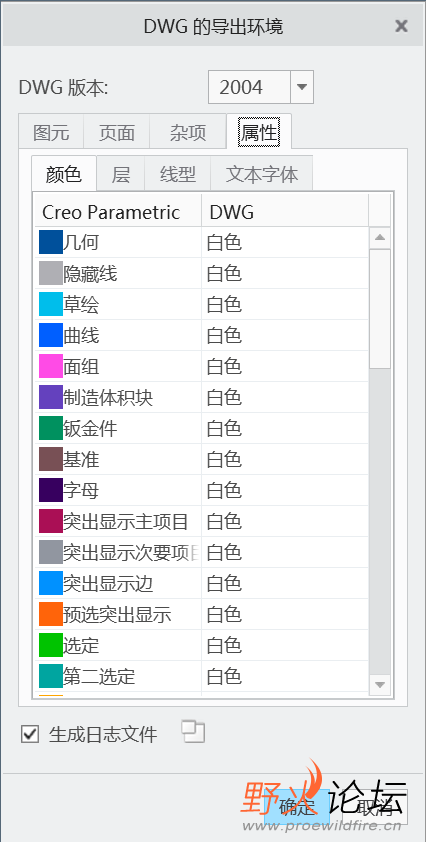The width and height of the screenshot is (426, 842).
Task: Toggle the 生成日志文件 checkbox
Action: coord(30,734)
